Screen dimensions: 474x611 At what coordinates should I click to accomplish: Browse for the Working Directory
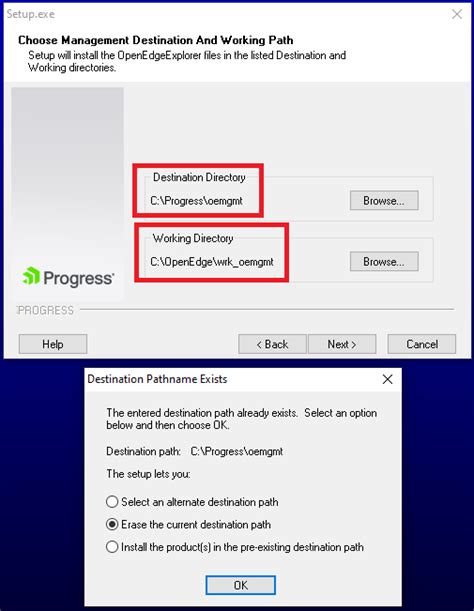click(384, 261)
